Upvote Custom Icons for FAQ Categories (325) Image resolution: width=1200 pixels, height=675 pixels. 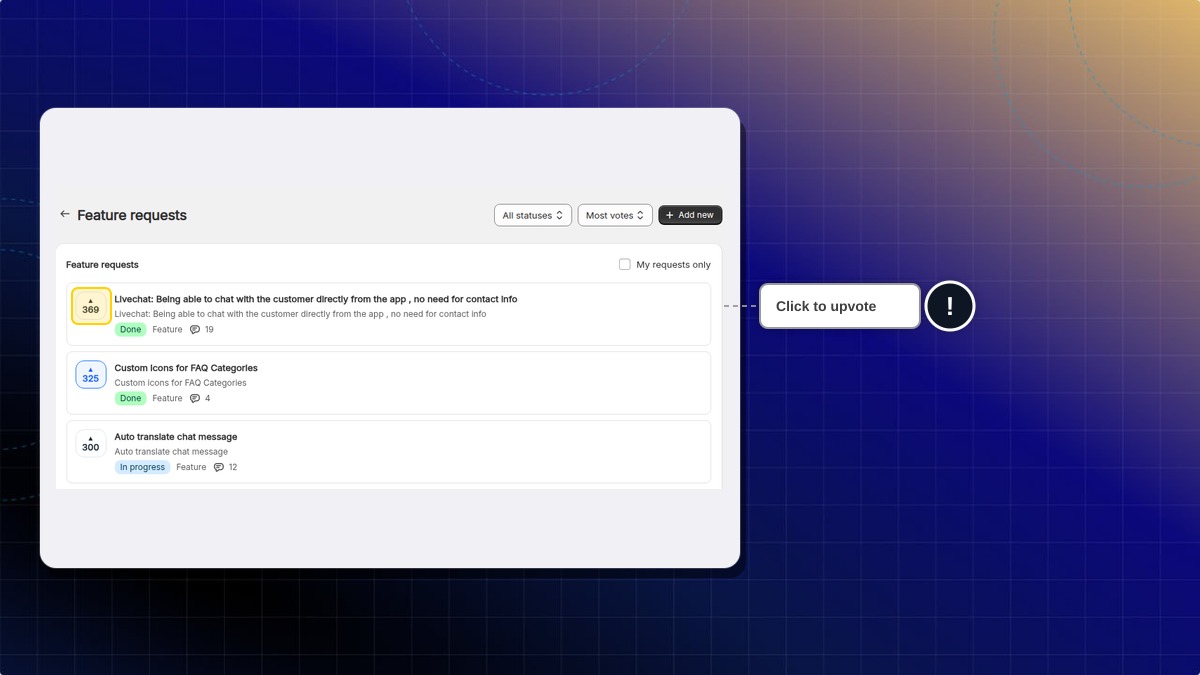(91, 375)
